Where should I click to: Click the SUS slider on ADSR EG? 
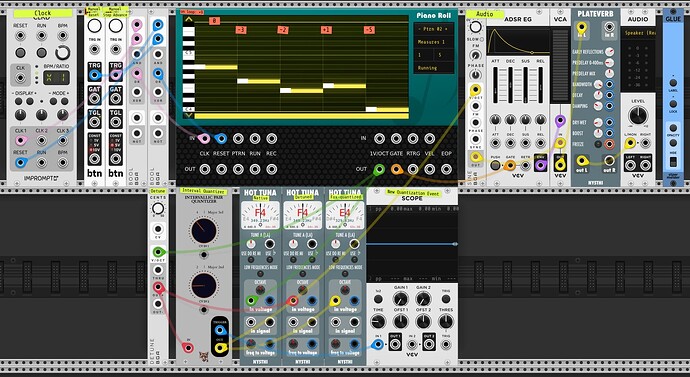tap(525, 86)
